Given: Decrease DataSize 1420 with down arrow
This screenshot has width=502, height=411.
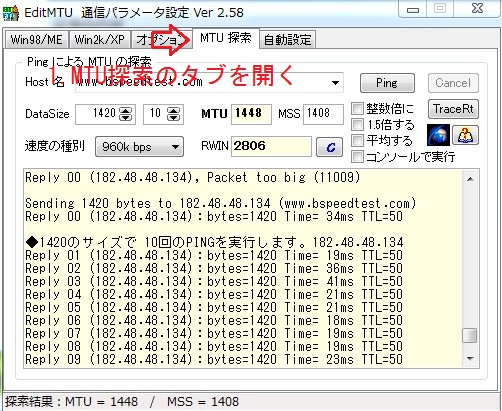Looking at the screenshot, I should pos(126,117).
